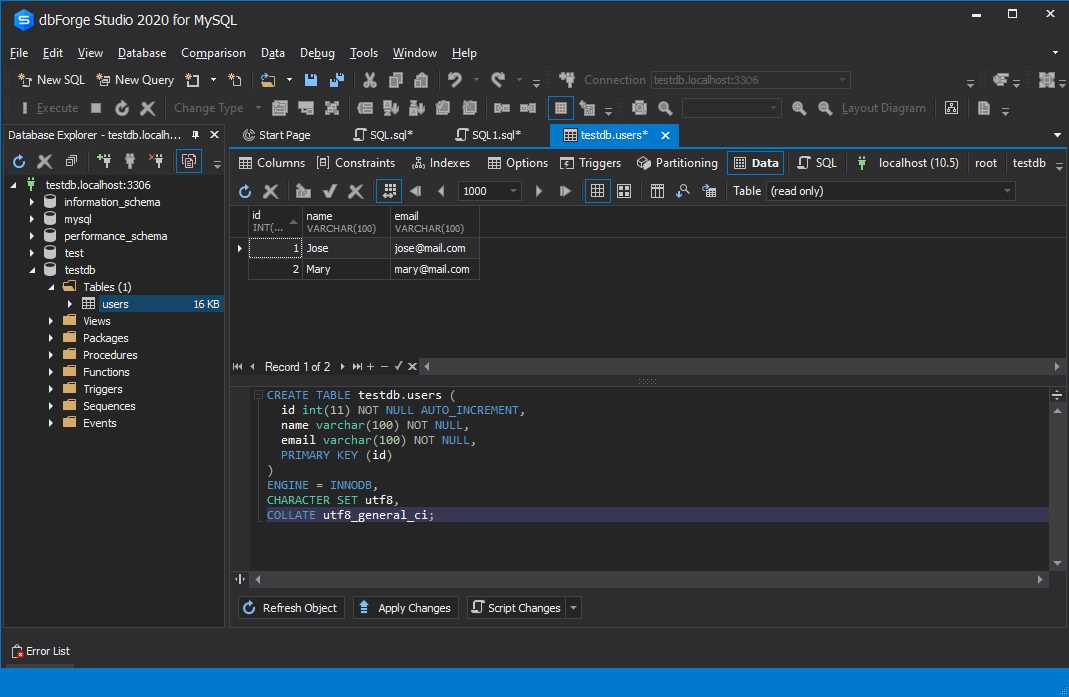Image resolution: width=1069 pixels, height=697 pixels.
Task: Expand the information_schema database node
Action: coord(31,202)
